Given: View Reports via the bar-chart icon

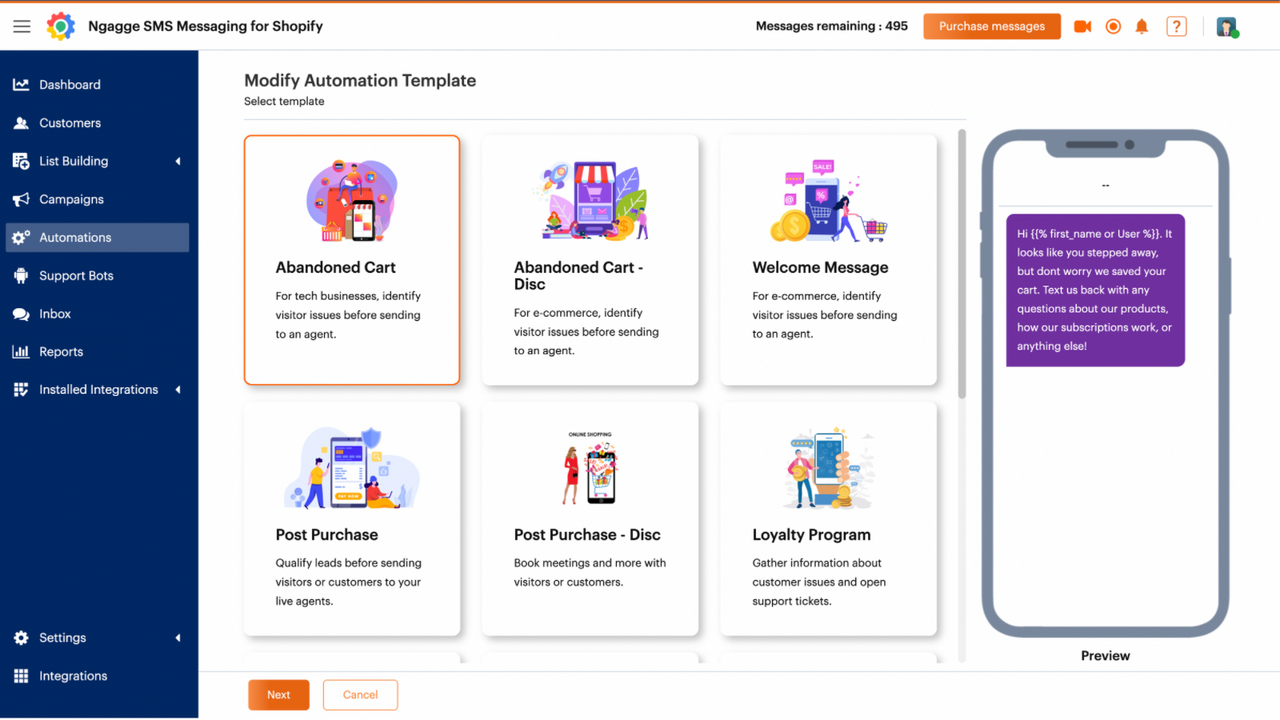Looking at the screenshot, I should pos(21,351).
